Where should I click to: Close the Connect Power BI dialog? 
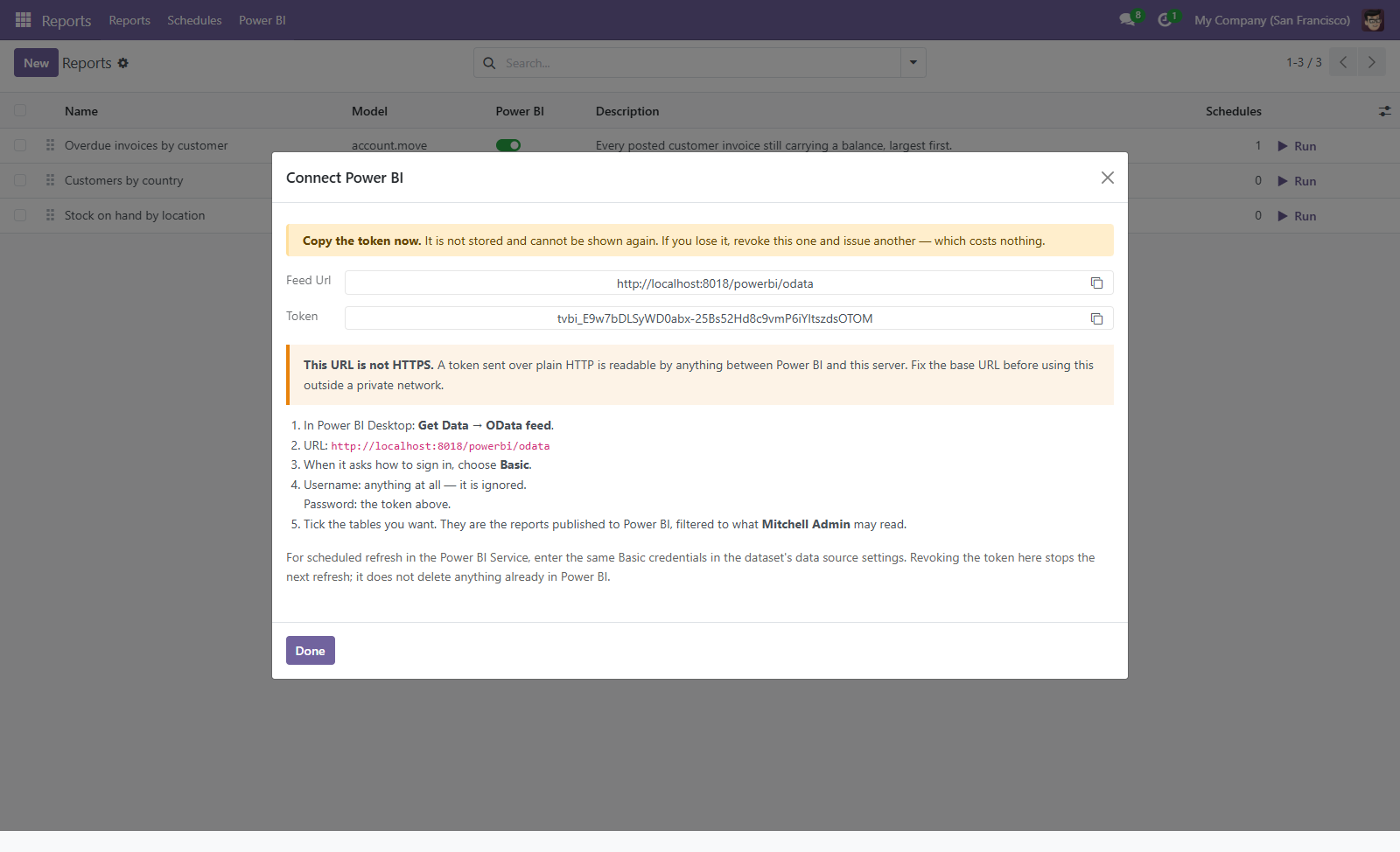click(1108, 178)
